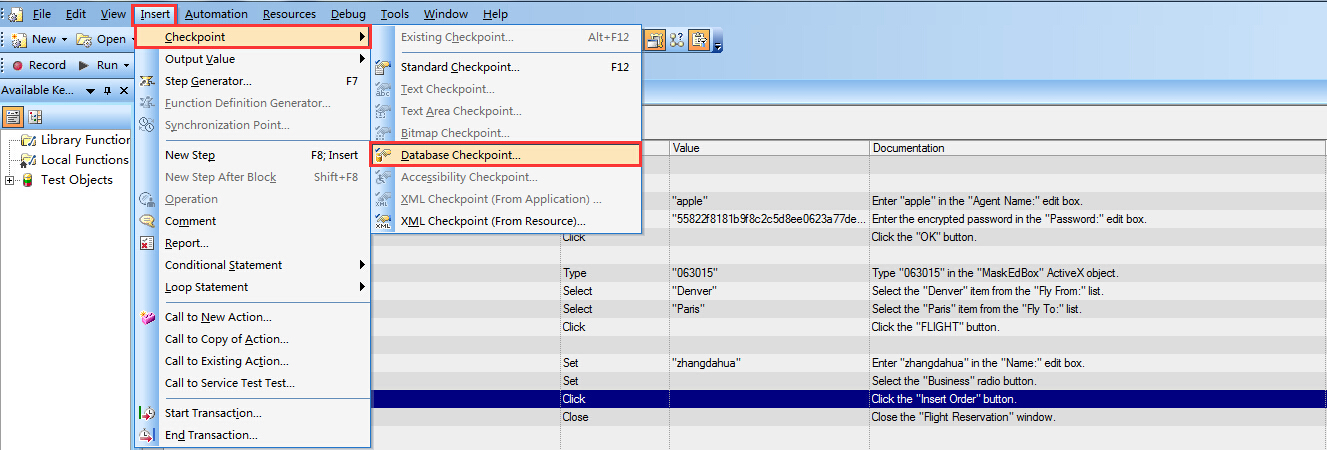Choose New Step in the Insert menu
Screen dimensions: 1327x450
tap(253, 155)
